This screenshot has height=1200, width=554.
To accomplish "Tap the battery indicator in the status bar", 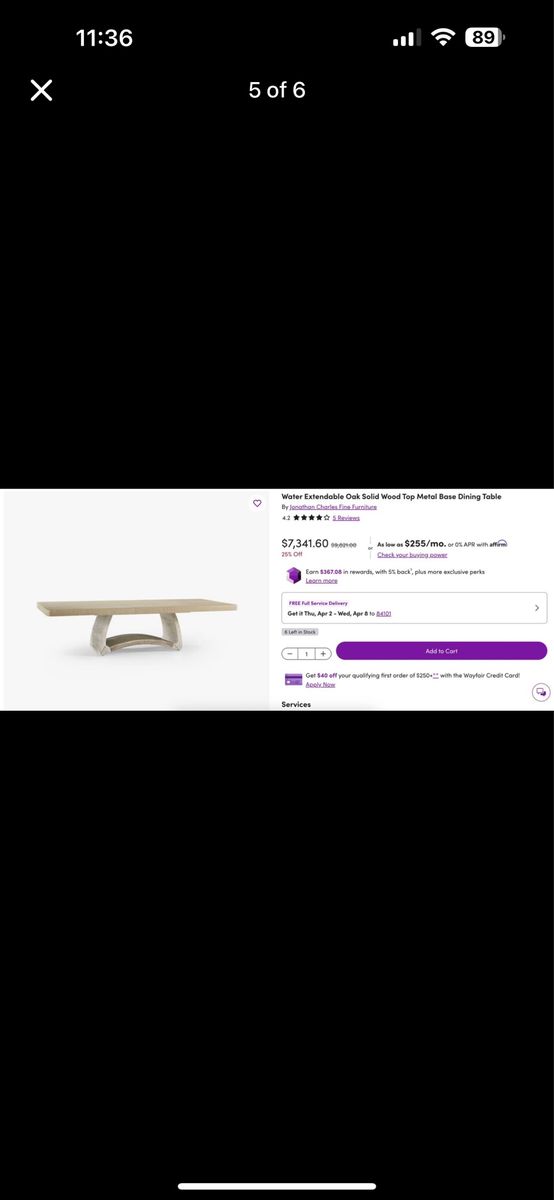I will (x=485, y=38).
